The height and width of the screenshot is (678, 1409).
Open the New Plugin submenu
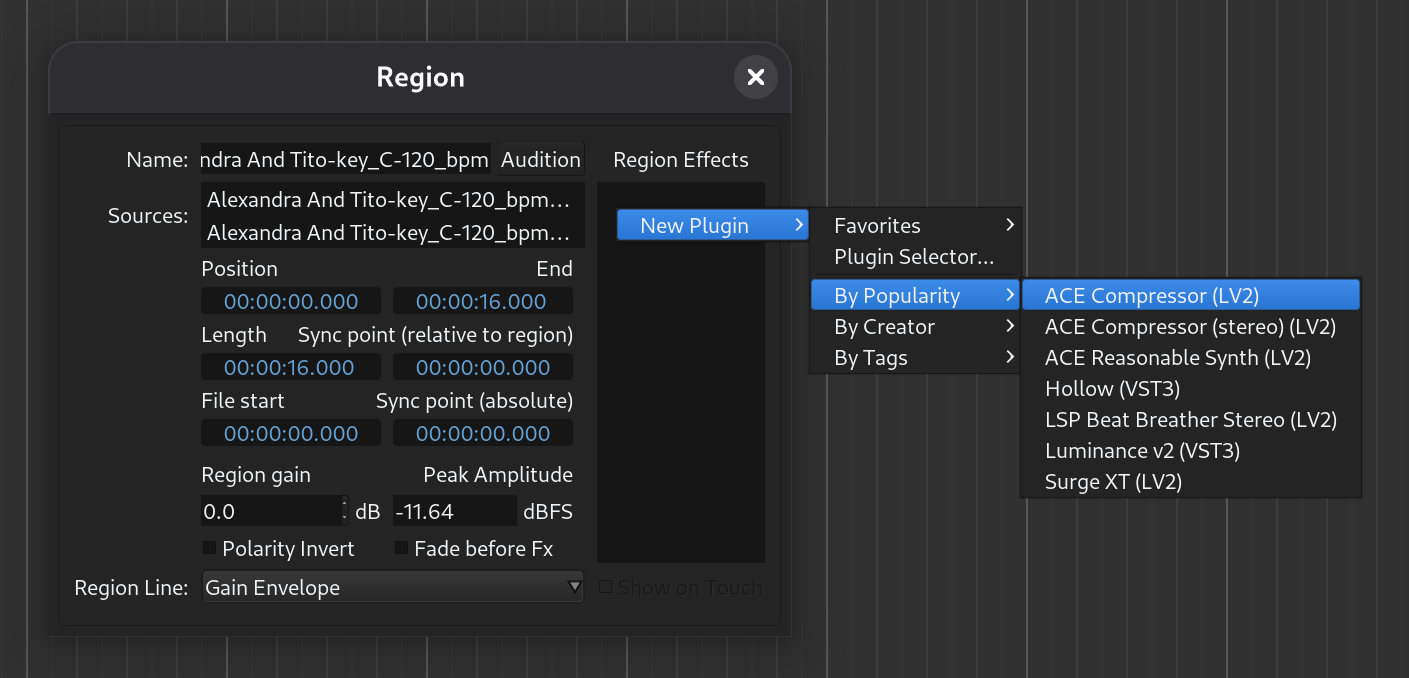click(x=694, y=225)
